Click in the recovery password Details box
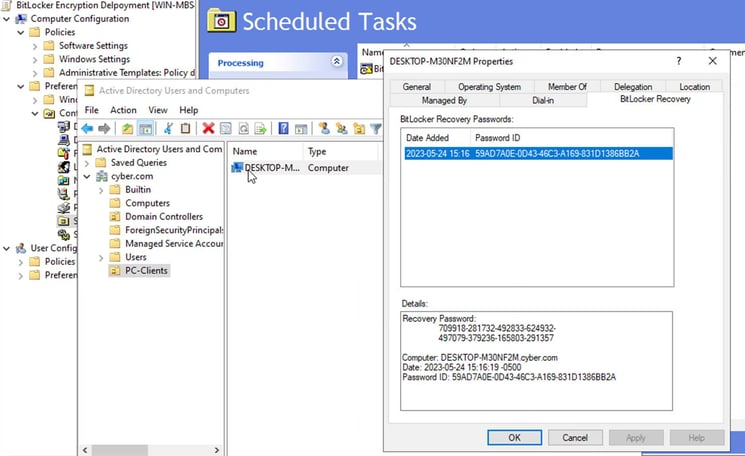This screenshot has height=456, width=745. pos(536,361)
